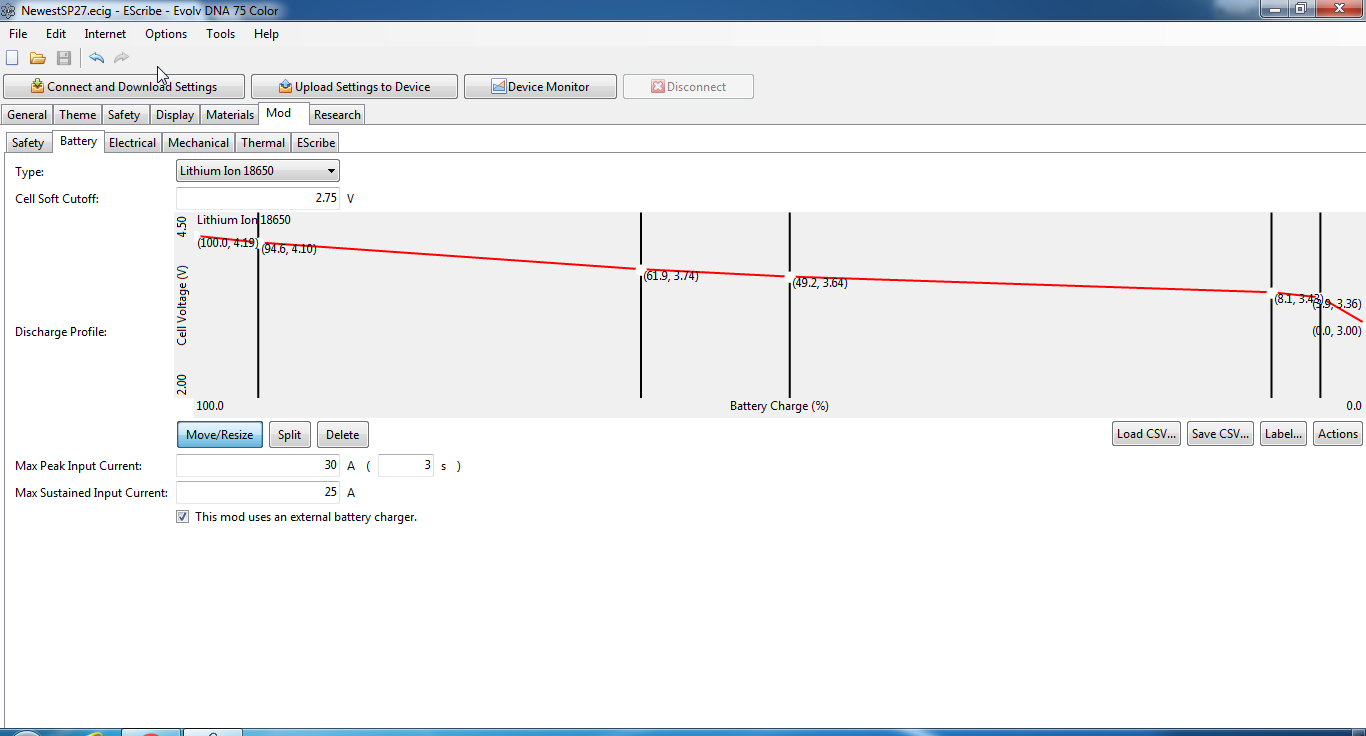Open the Internet menu

pyautogui.click(x=105, y=34)
